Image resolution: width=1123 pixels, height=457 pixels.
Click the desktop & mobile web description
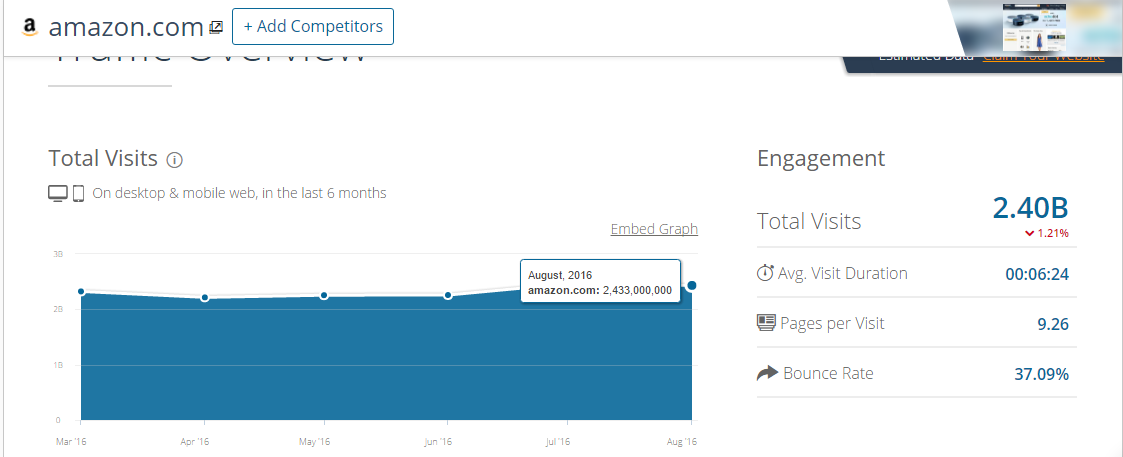click(x=239, y=193)
